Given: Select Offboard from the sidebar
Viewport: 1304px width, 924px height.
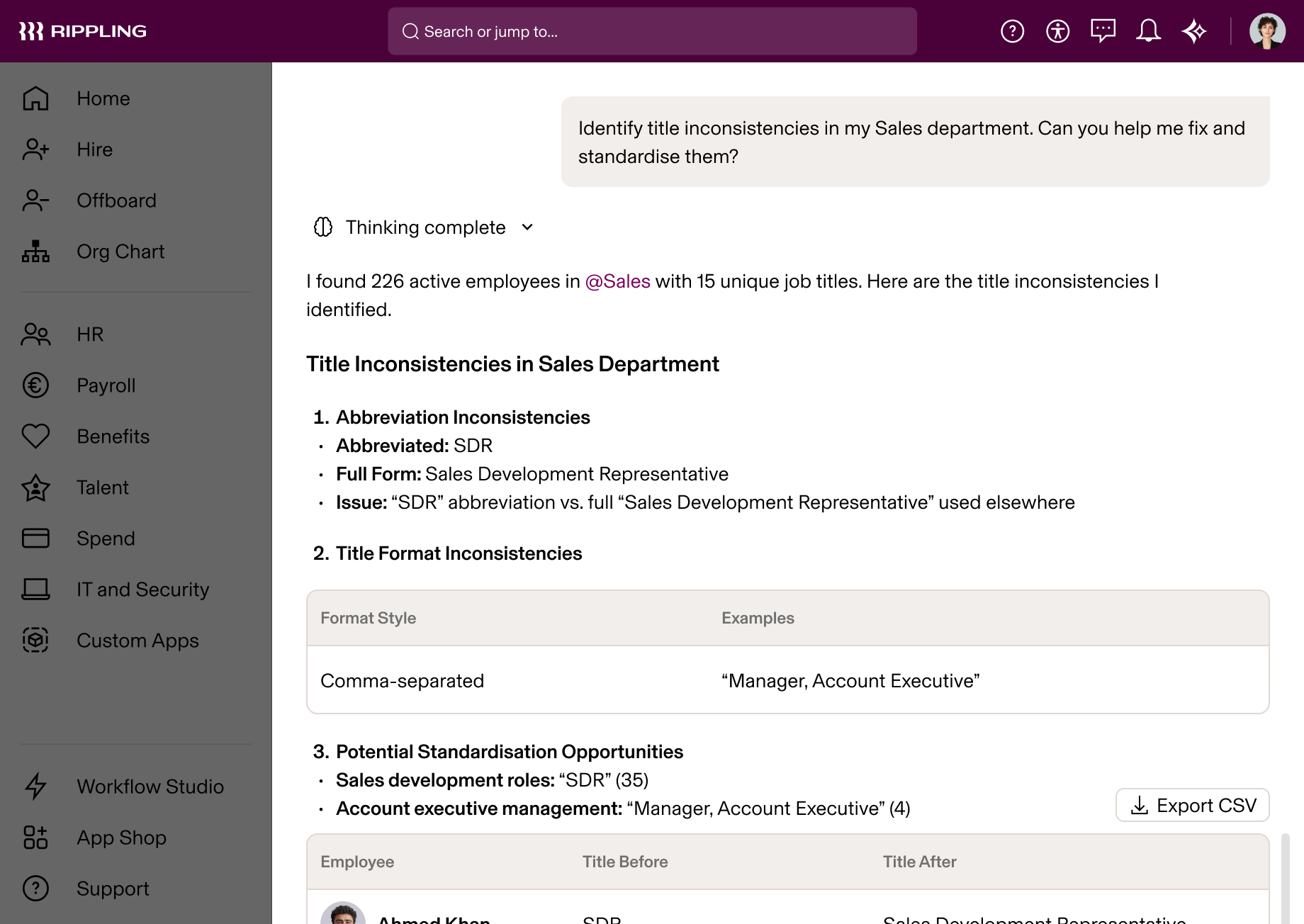Looking at the screenshot, I should point(116,201).
